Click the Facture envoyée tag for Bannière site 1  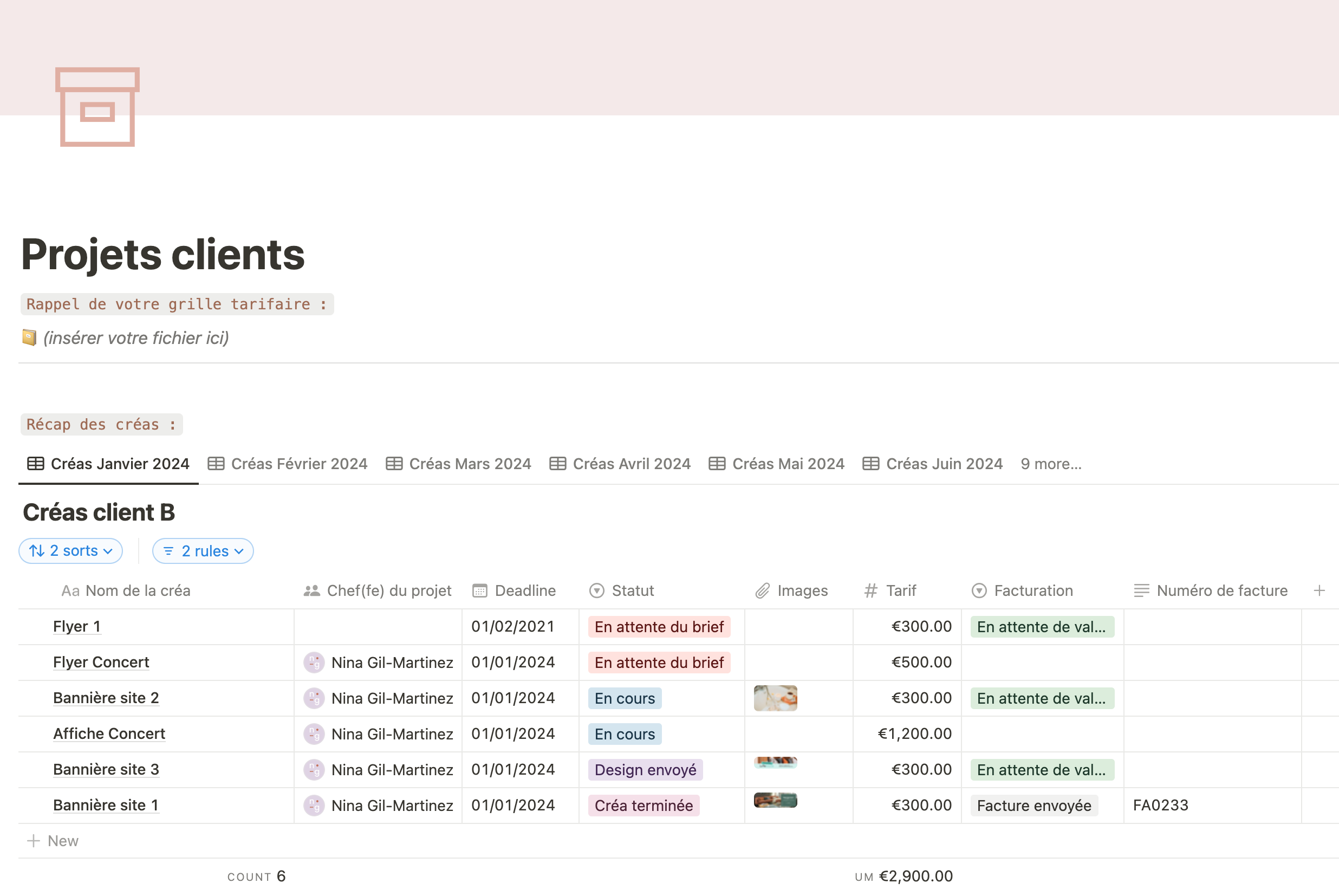1033,805
